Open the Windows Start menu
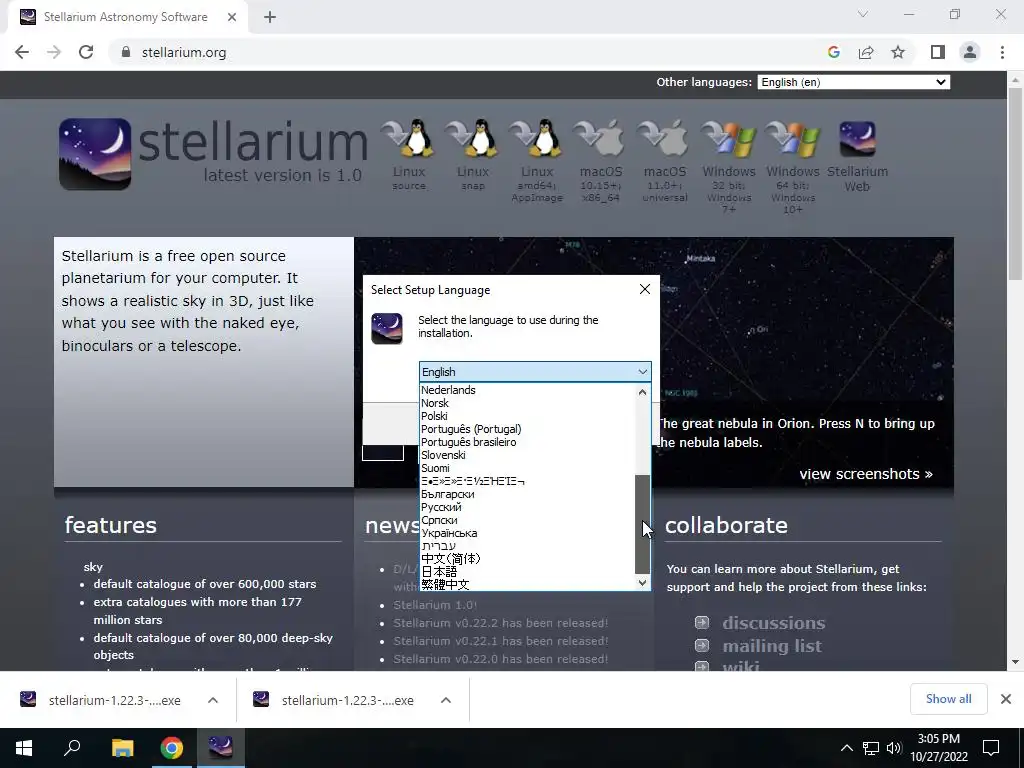Image resolution: width=1024 pixels, height=768 pixels. (x=24, y=747)
